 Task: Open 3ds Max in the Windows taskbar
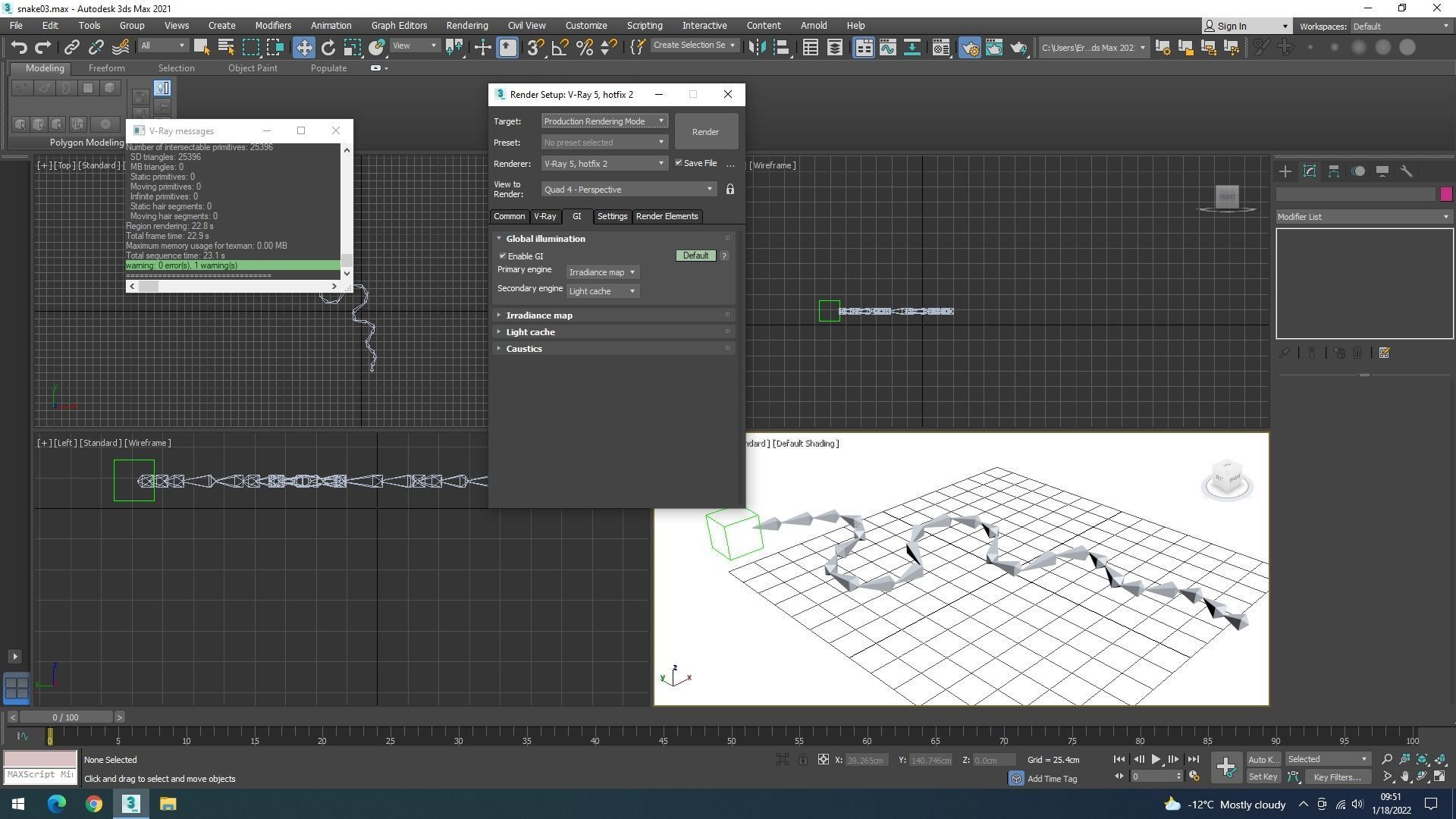click(x=131, y=804)
